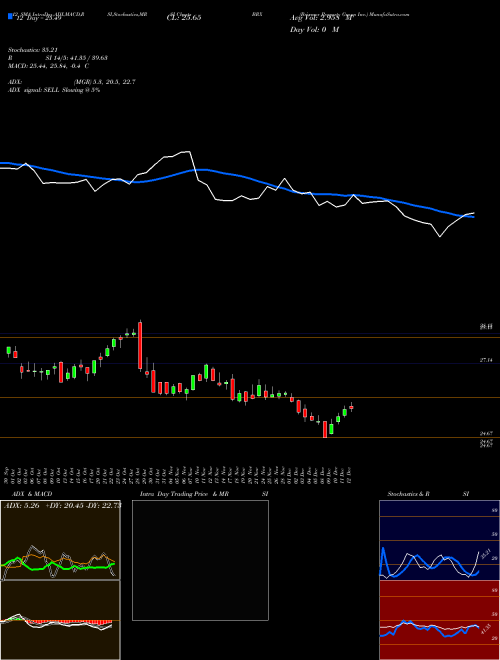Click the blue 12-day SMA legend square
Screen dimensions: 500x660
click(x=10, y=16)
